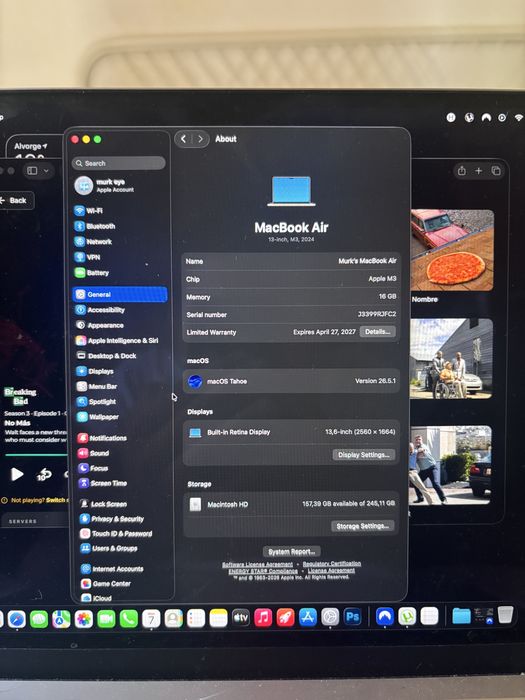
Task: Expand the sidebar dropdown chevron in the browser
Action: pos(46,171)
